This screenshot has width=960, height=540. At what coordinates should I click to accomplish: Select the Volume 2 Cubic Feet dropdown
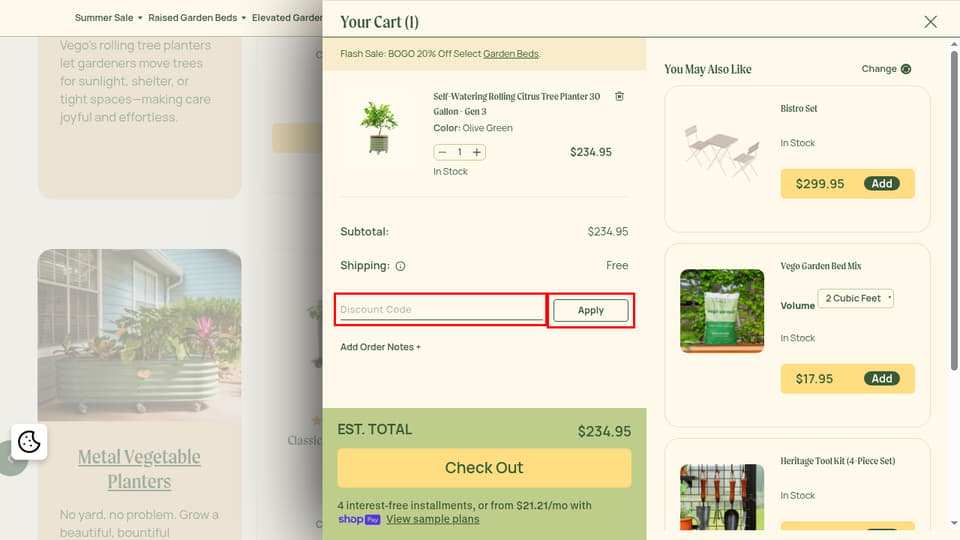click(x=855, y=298)
